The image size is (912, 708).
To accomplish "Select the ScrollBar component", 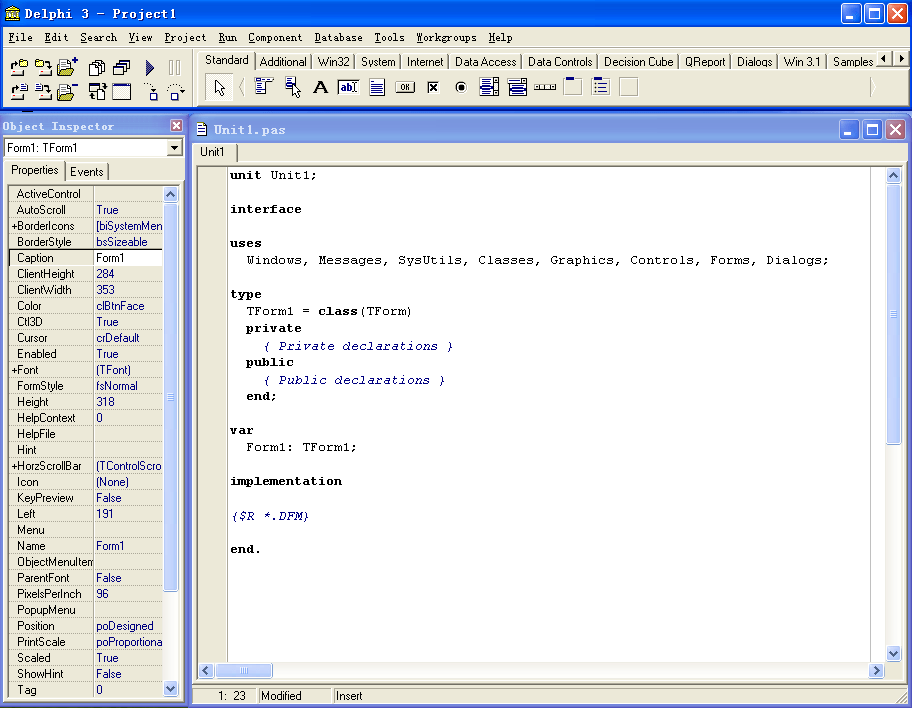I will pos(545,87).
